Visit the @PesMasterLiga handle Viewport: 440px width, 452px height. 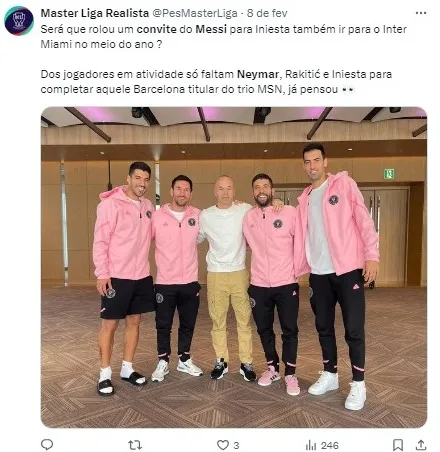pyautogui.click(x=195, y=13)
